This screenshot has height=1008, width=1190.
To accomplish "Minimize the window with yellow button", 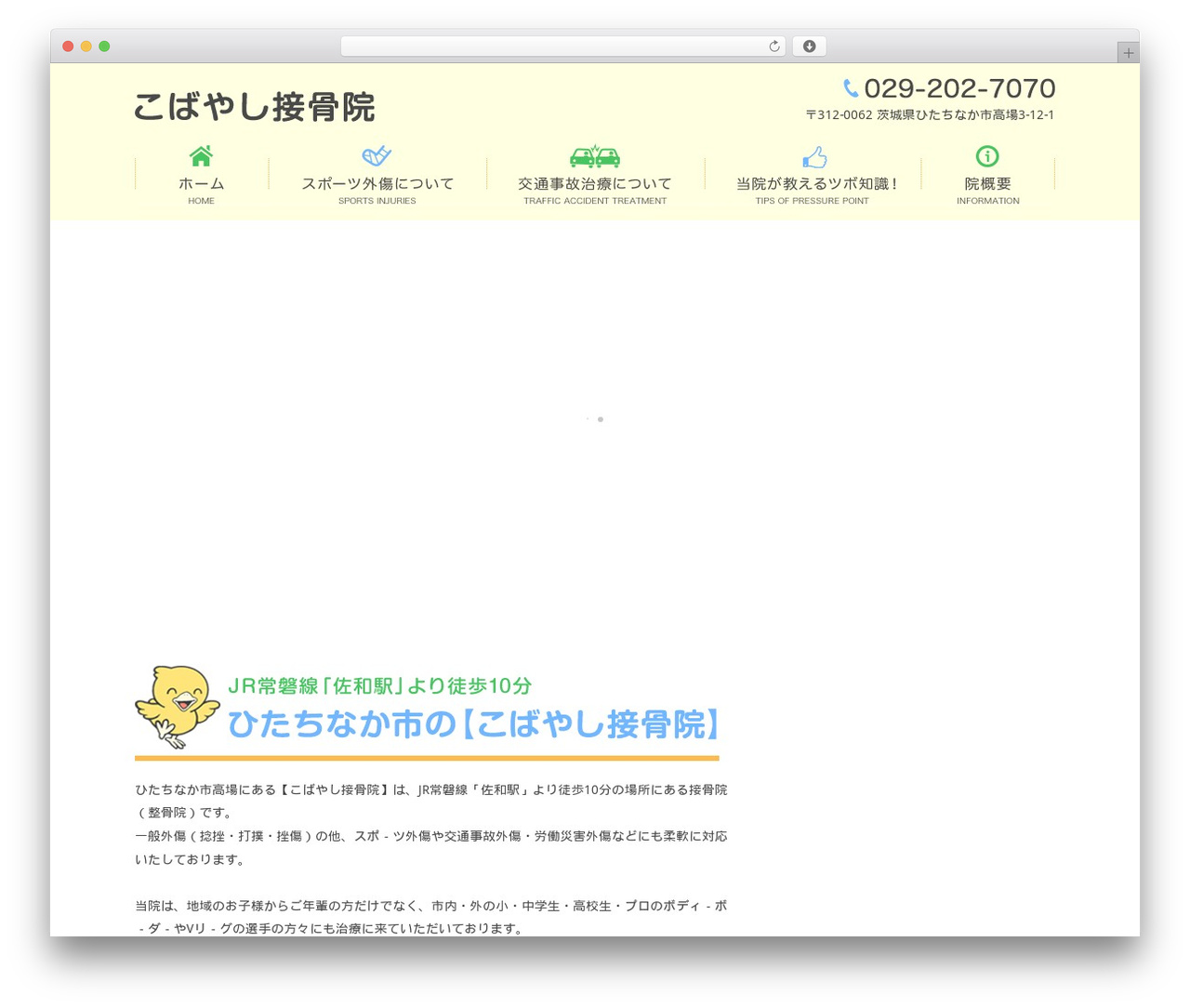I will click(86, 46).
